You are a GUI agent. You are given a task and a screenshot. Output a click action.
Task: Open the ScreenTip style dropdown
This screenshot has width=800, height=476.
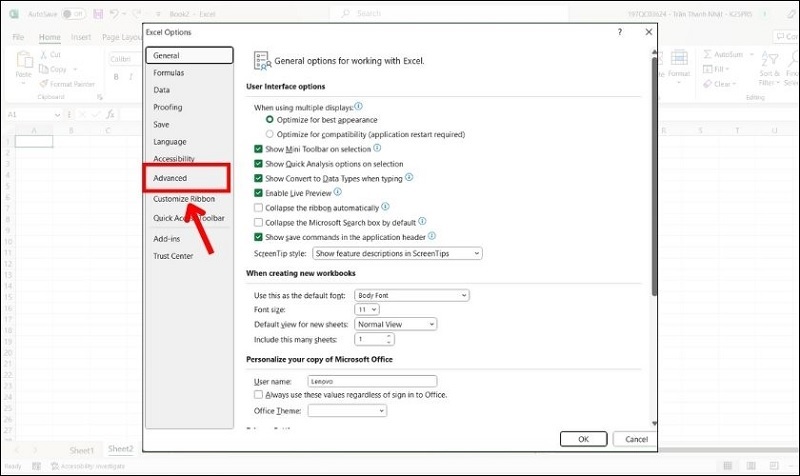click(x=398, y=254)
